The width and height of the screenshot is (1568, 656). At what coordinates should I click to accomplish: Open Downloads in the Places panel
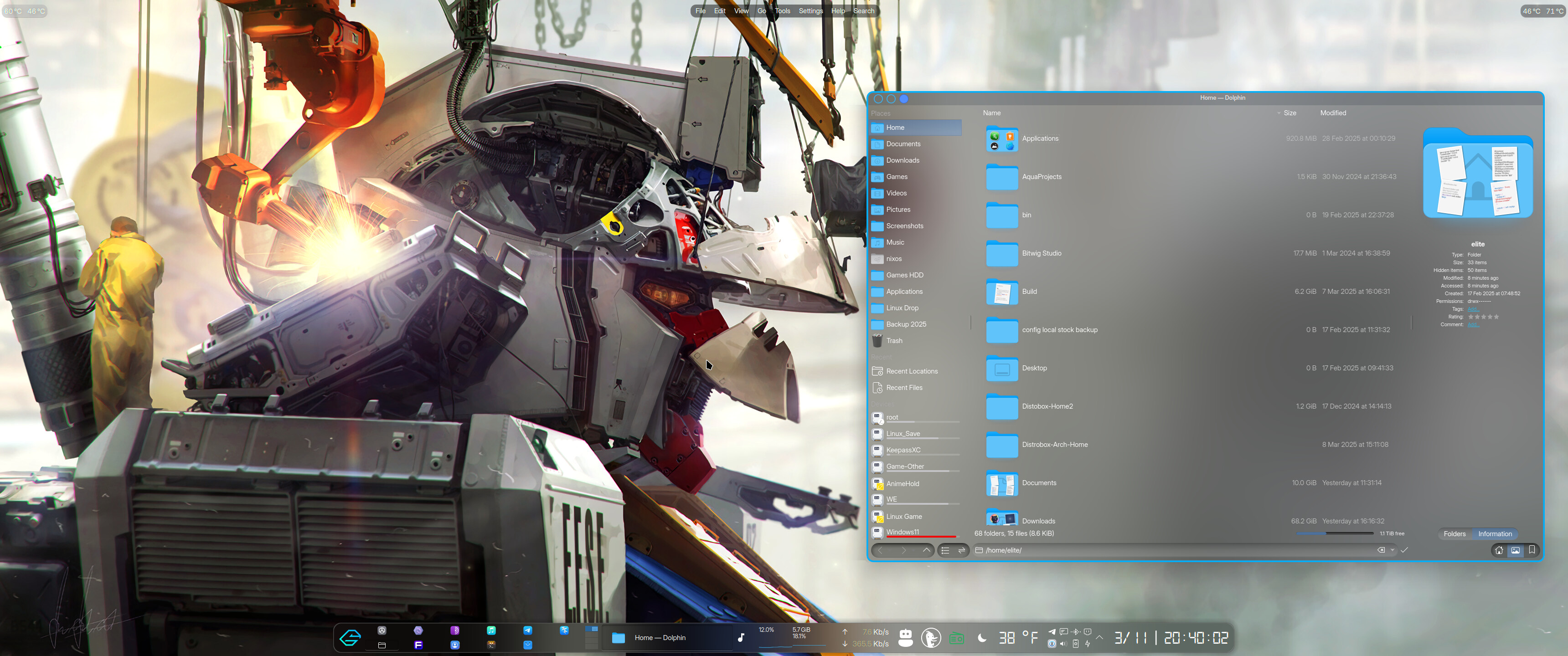click(915, 161)
